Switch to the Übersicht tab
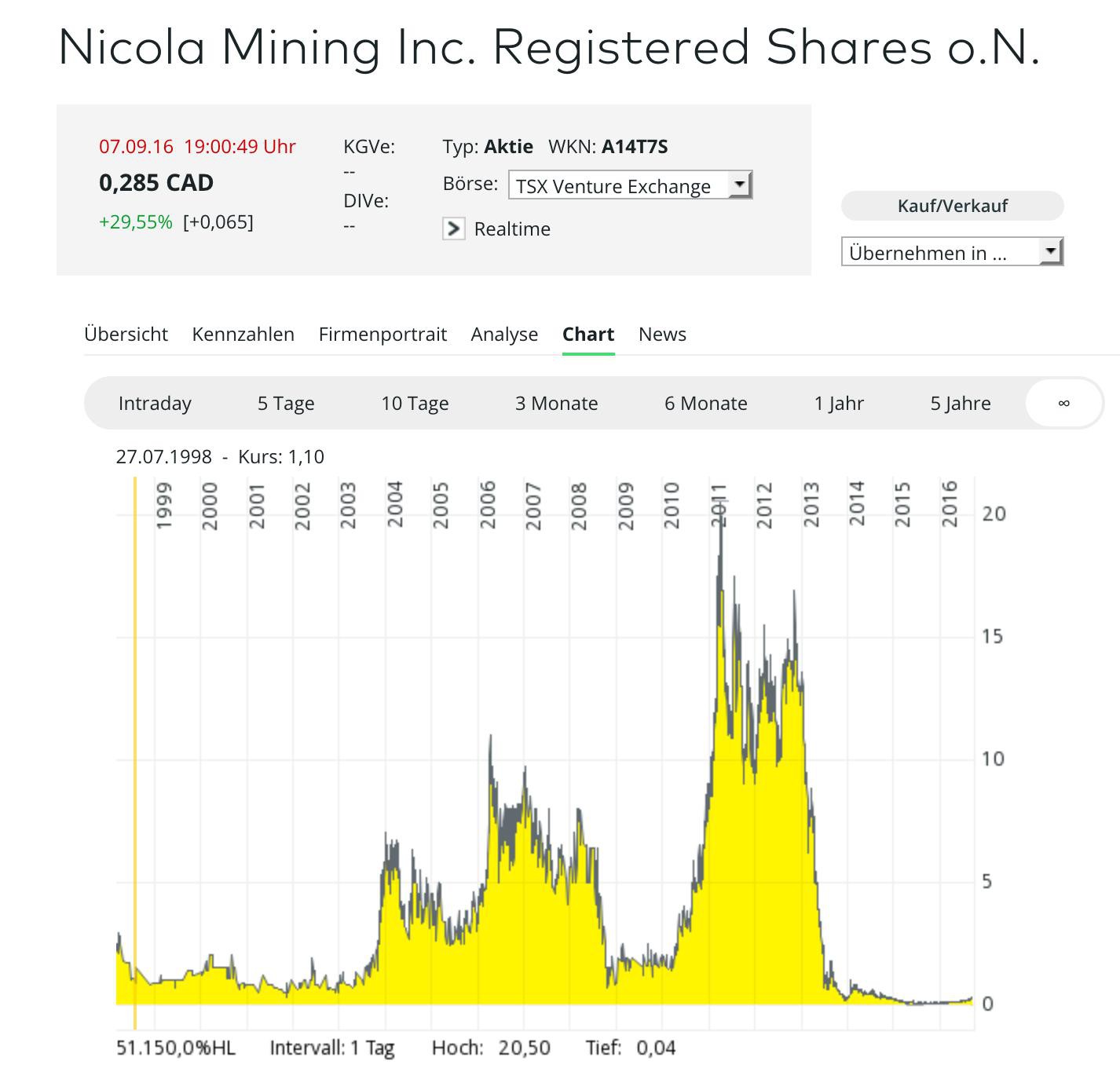Viewport: 1120px width, 1068px height. click(x=126, y=334)
